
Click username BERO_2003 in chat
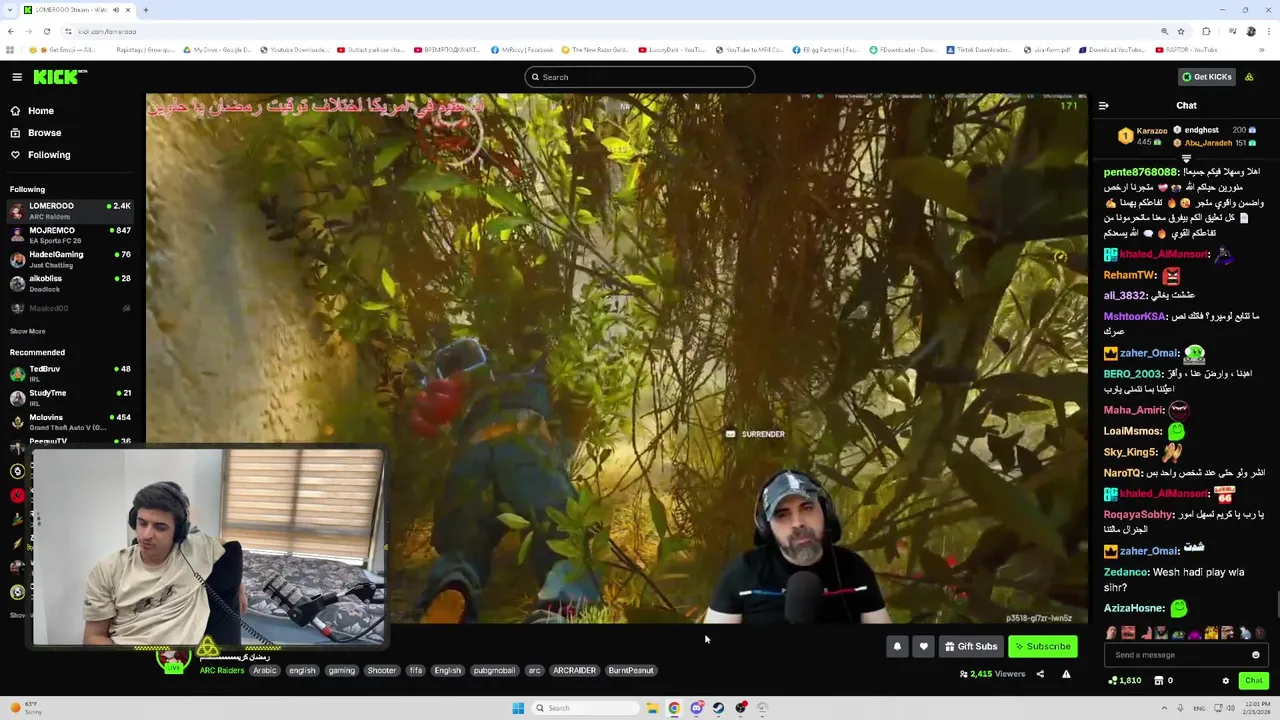click(x=1132, y=374)
